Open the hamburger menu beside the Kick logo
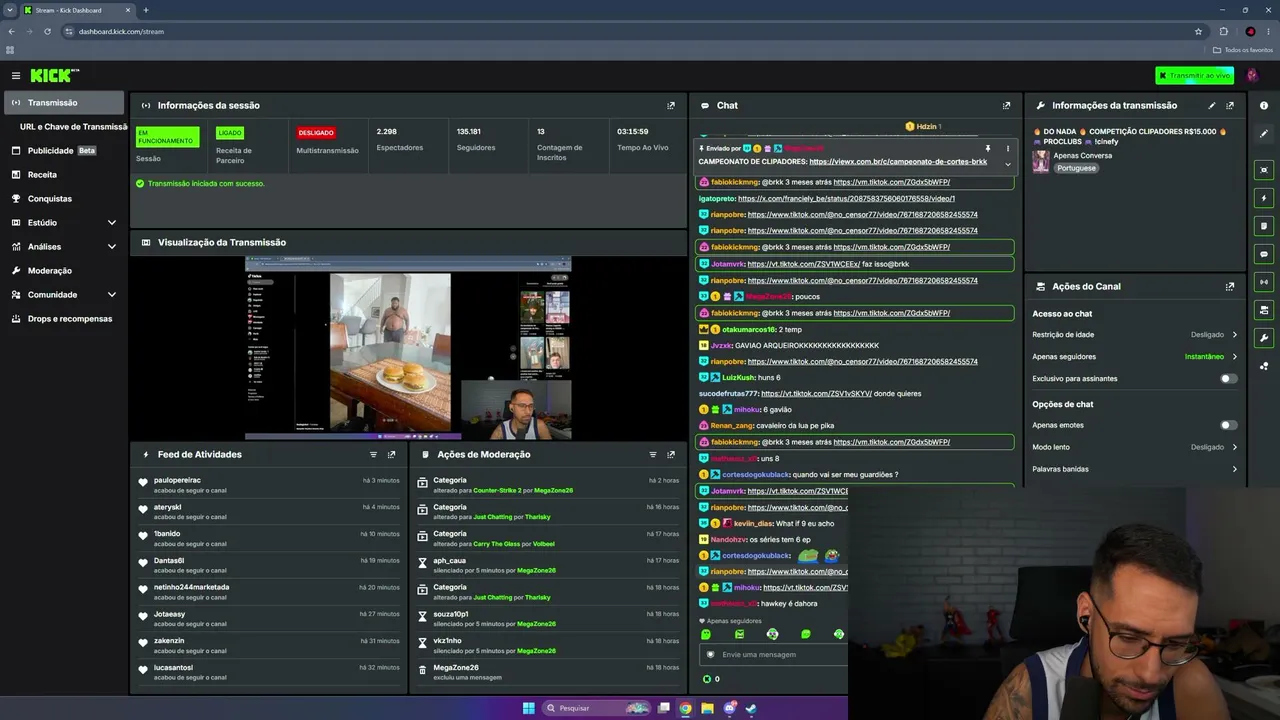 coord(16,76)
